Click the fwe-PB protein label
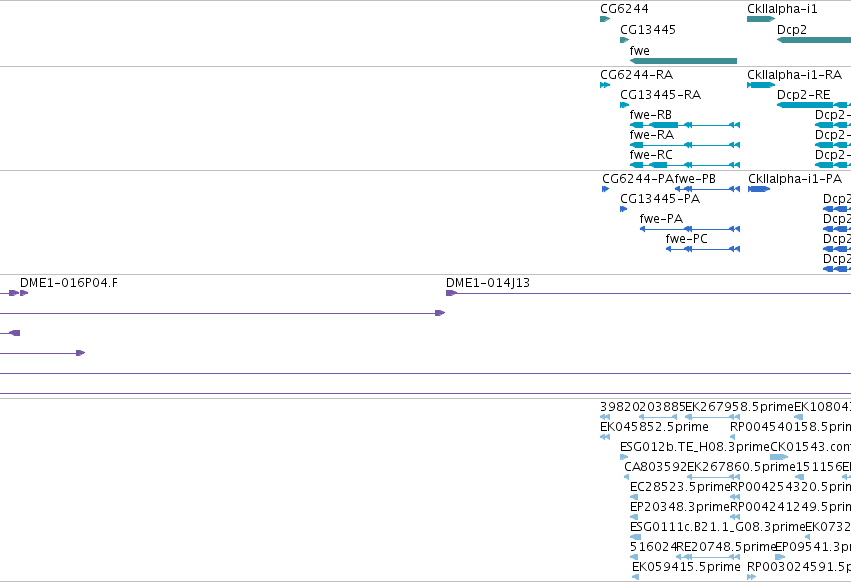 coord(695,179)
